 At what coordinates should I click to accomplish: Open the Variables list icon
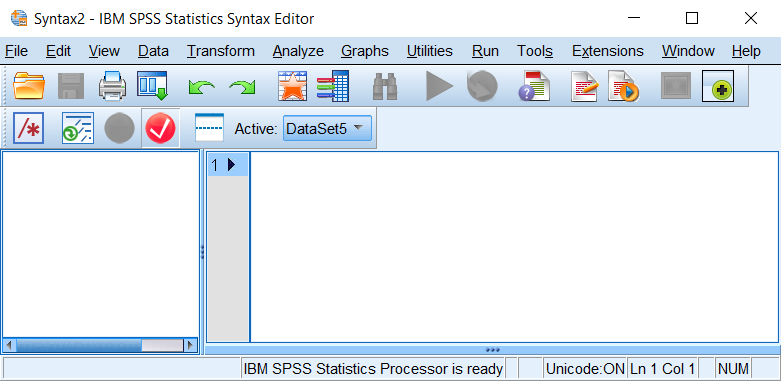point(333,86)
